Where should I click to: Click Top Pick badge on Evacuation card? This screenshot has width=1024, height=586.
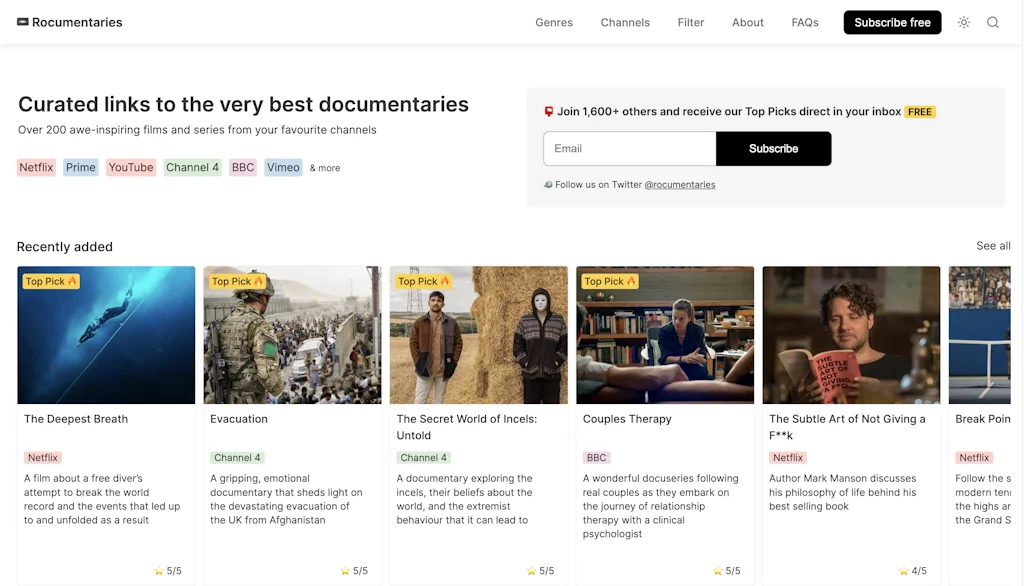[x=237, y=282]
